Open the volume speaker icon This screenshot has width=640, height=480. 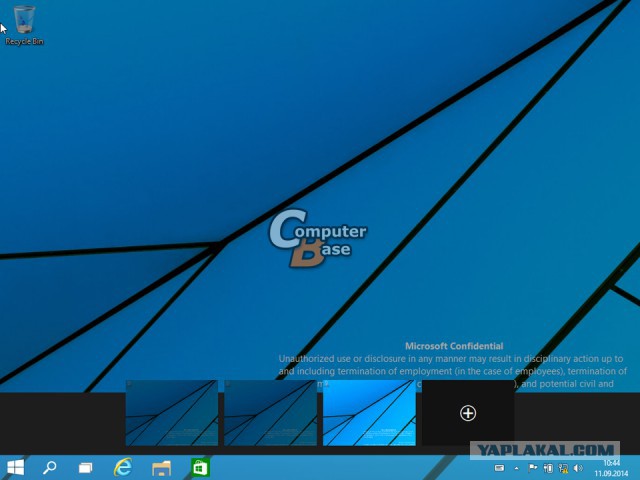tap(578, 468)
